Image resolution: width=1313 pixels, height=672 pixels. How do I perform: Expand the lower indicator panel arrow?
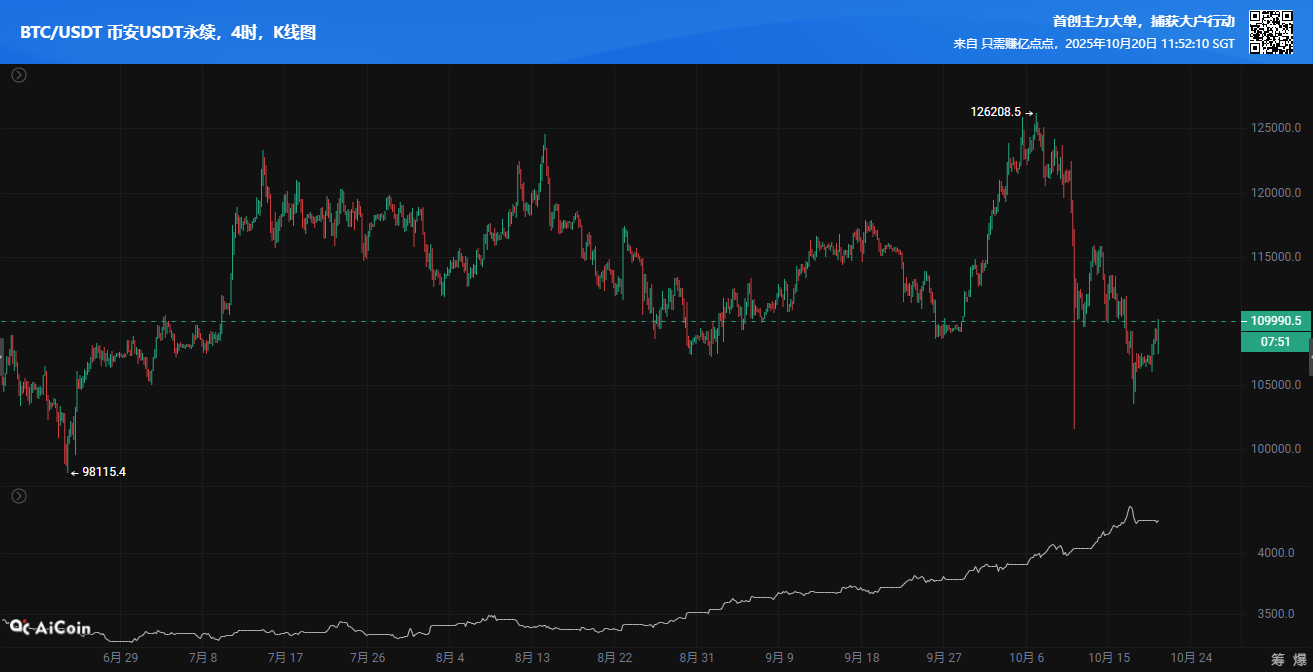(19, 496)
